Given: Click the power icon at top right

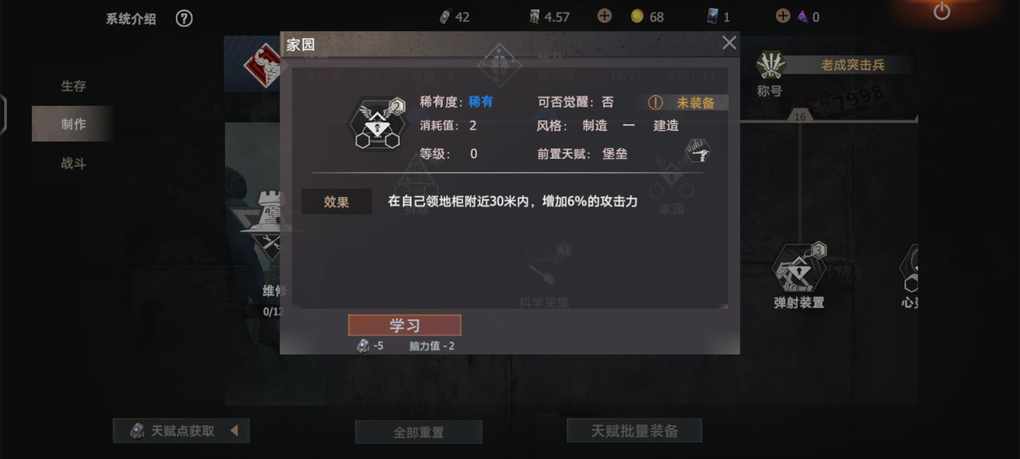Looking at the screenshot, I should tap(941, 11).
